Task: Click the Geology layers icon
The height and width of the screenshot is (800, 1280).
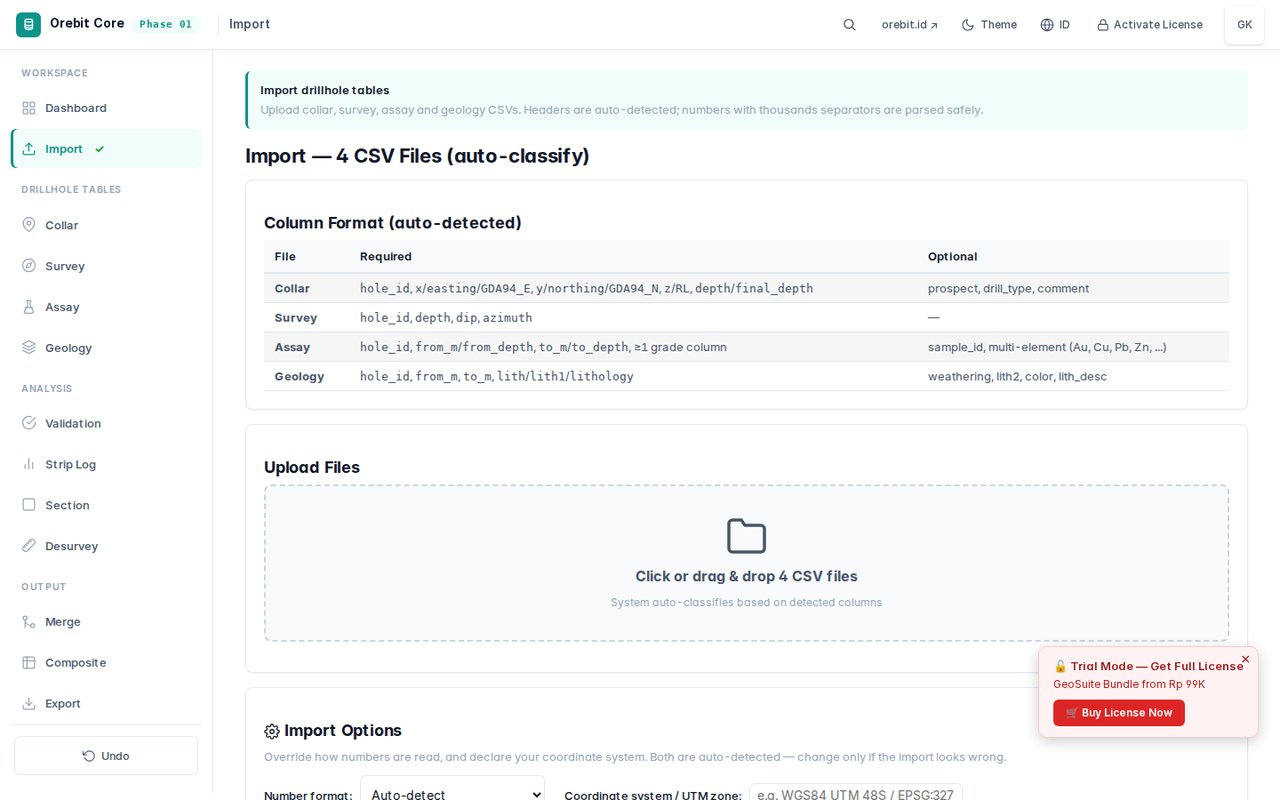Action: click(x=29, y=348)
